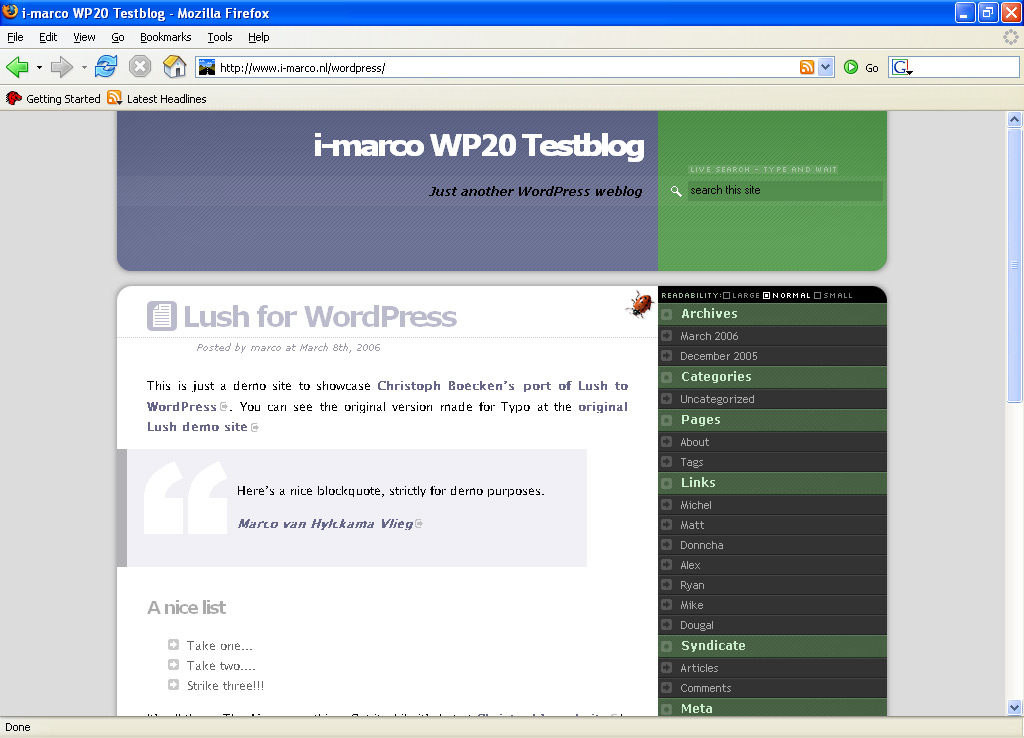Click the vertical scrollbar down arrow

tap(1014, 707)
